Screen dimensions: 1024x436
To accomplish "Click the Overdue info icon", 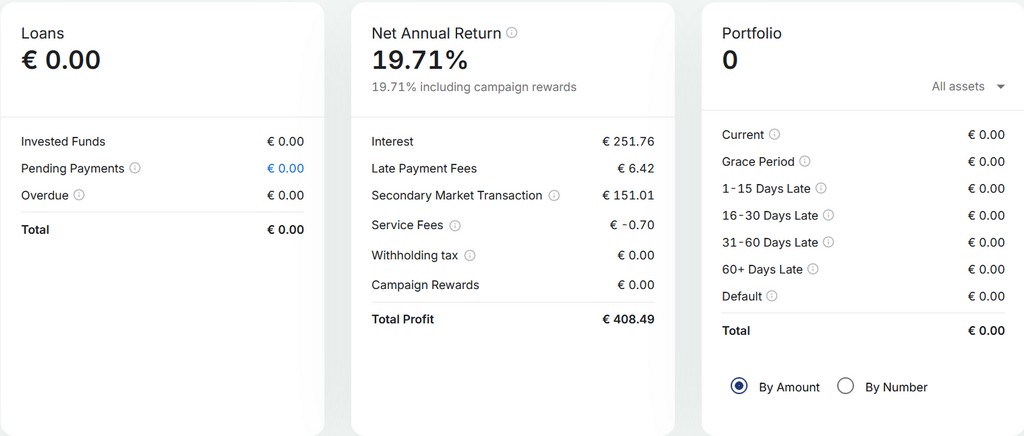I will pos(79,195).
